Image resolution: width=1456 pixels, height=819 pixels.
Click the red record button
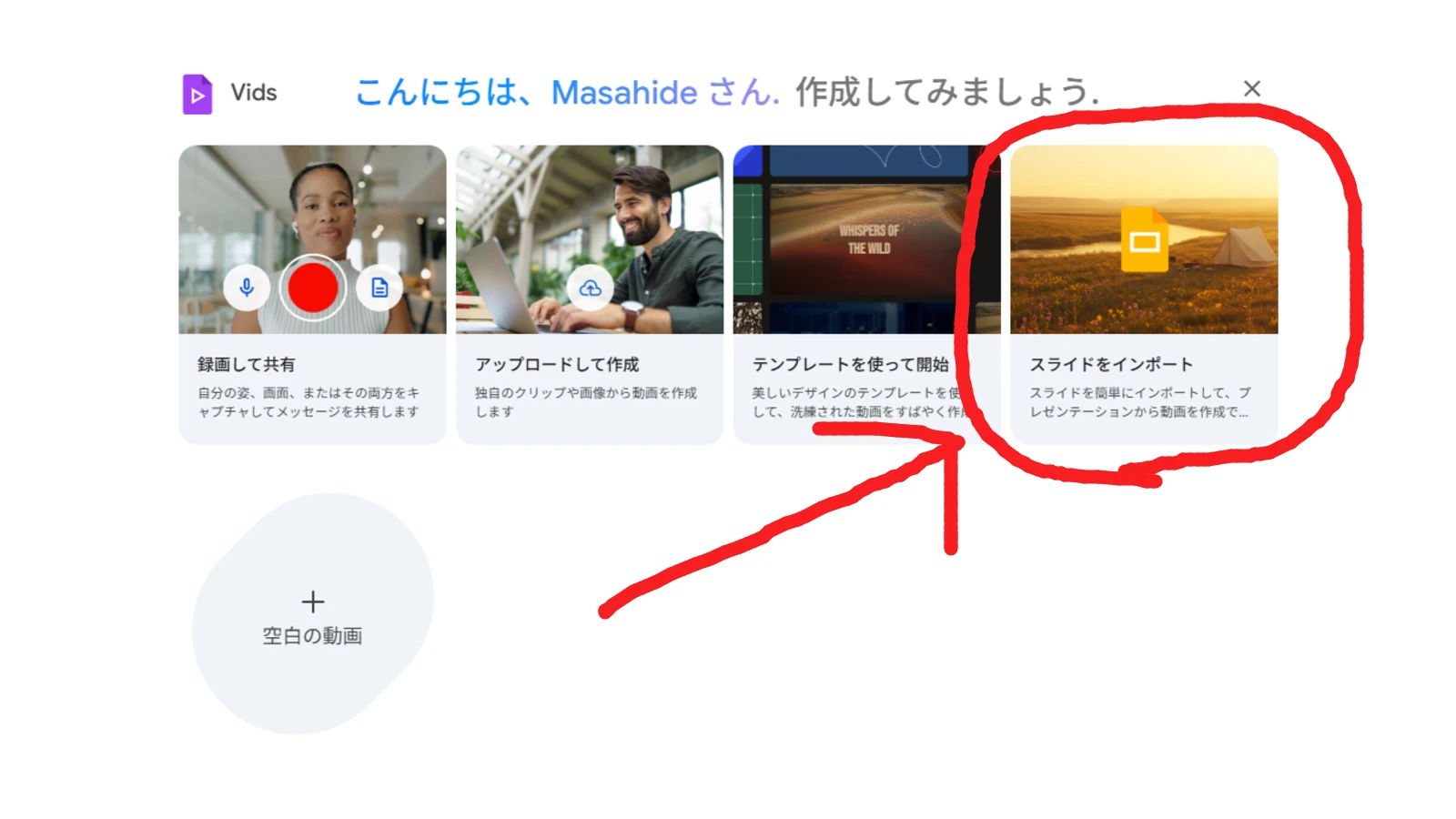point(312,288)
